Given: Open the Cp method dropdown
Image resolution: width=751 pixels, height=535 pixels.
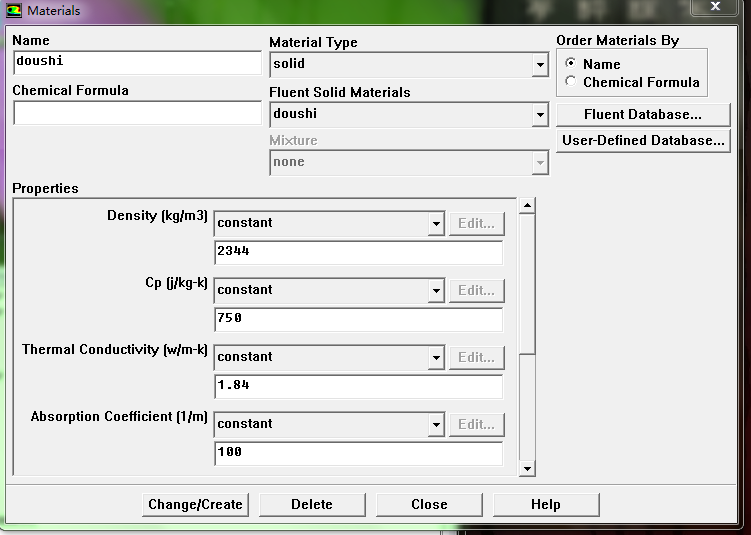Looking at the screenshot, I should tap(436, 291).
